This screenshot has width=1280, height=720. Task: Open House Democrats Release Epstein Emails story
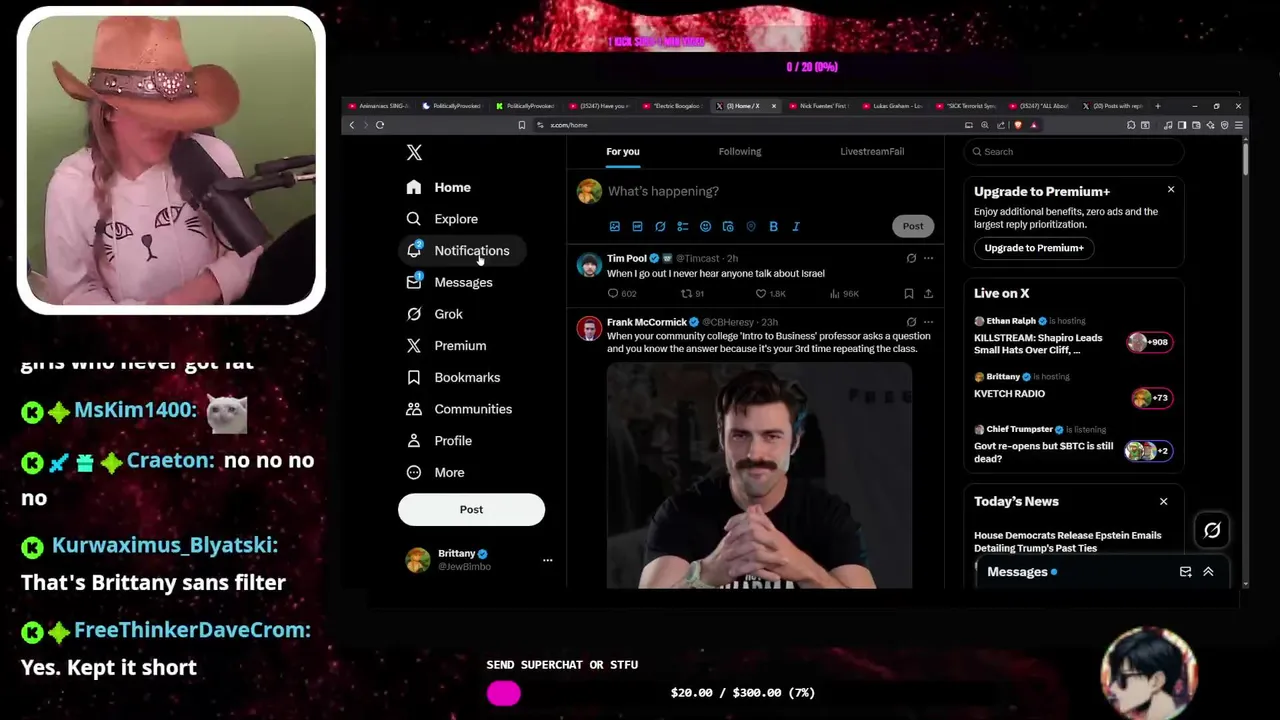tap(1068, 542)
